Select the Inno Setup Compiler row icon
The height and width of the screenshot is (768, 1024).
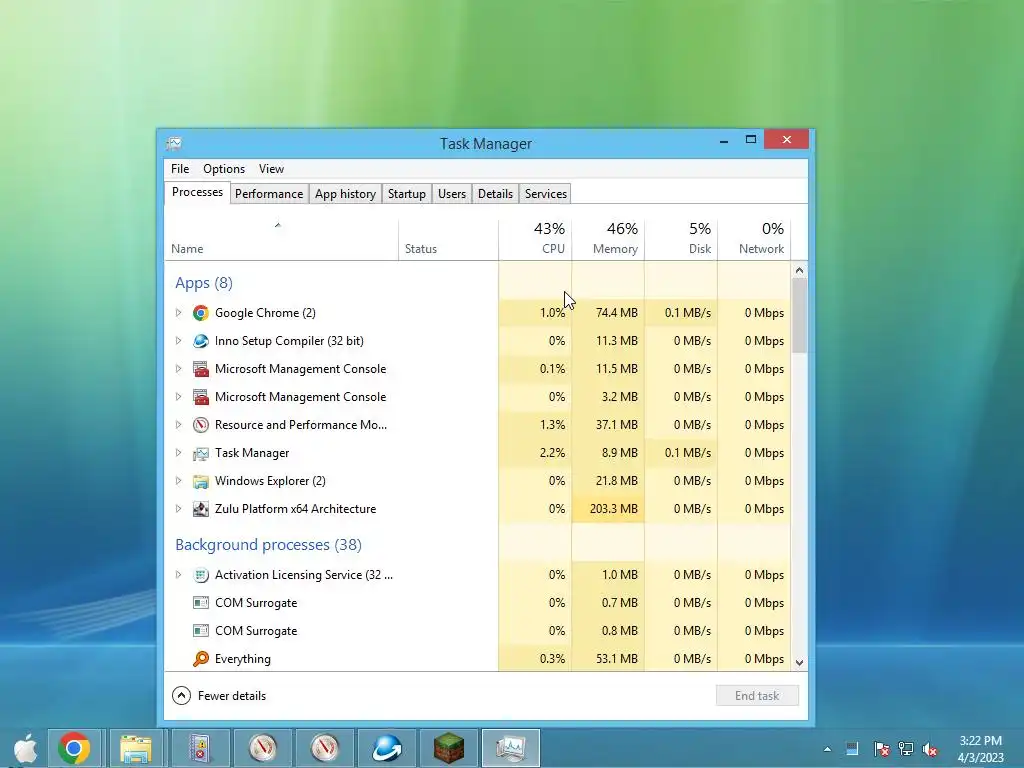point(200,341)
